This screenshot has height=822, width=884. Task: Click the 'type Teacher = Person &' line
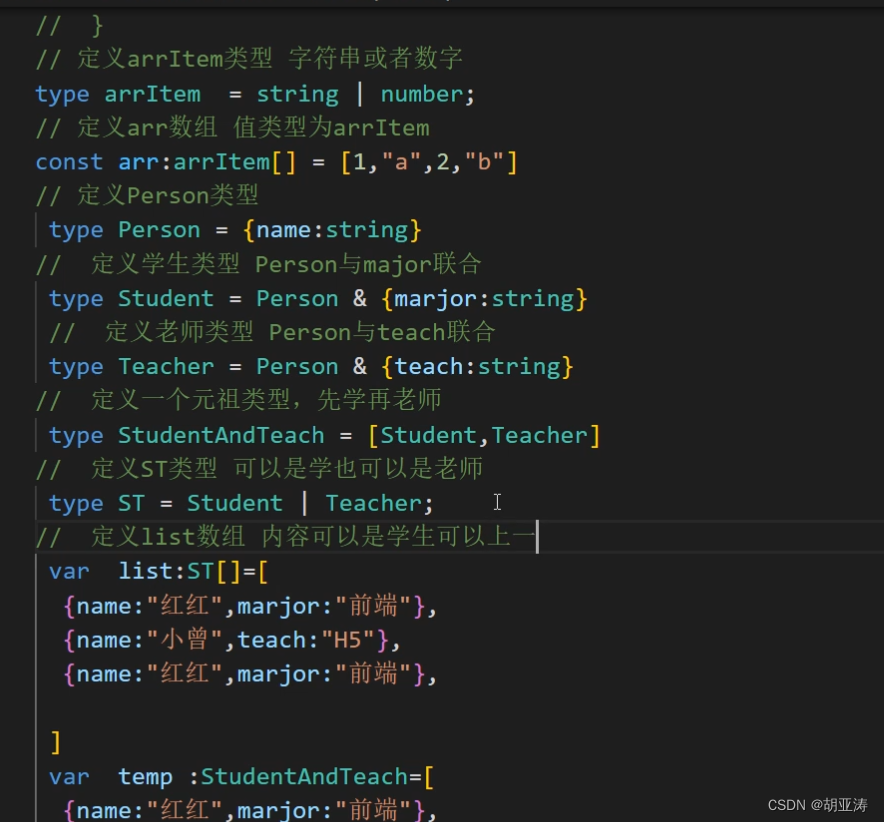(x=311, y=367)
